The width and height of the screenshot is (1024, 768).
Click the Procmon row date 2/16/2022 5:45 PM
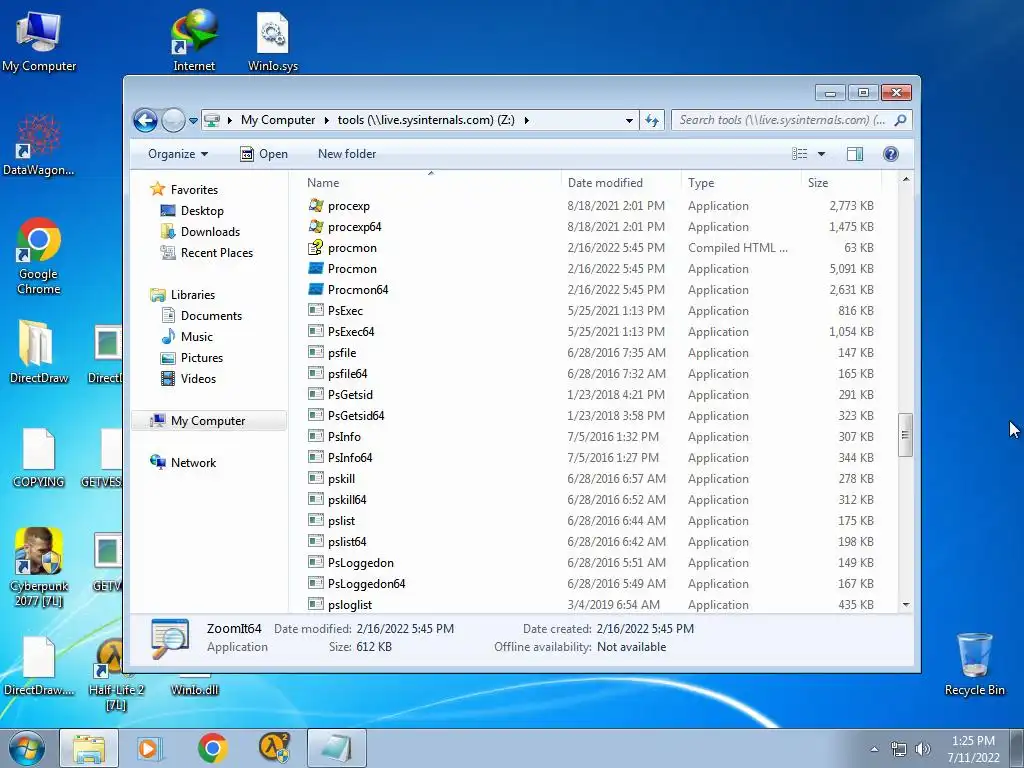[x=616, y=269]
